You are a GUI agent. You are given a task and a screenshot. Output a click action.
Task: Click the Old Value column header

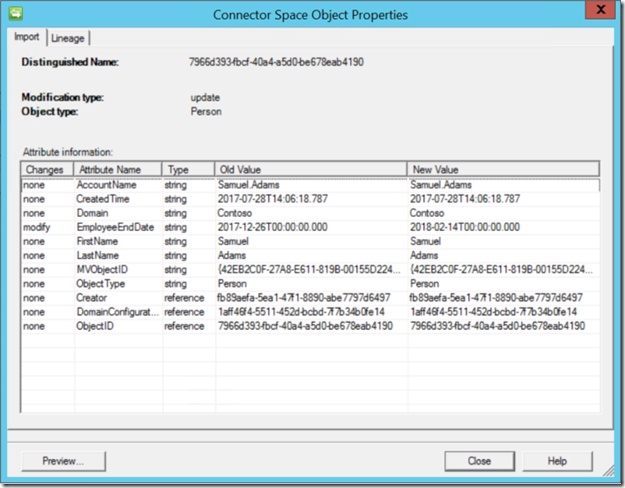(311, 169)
